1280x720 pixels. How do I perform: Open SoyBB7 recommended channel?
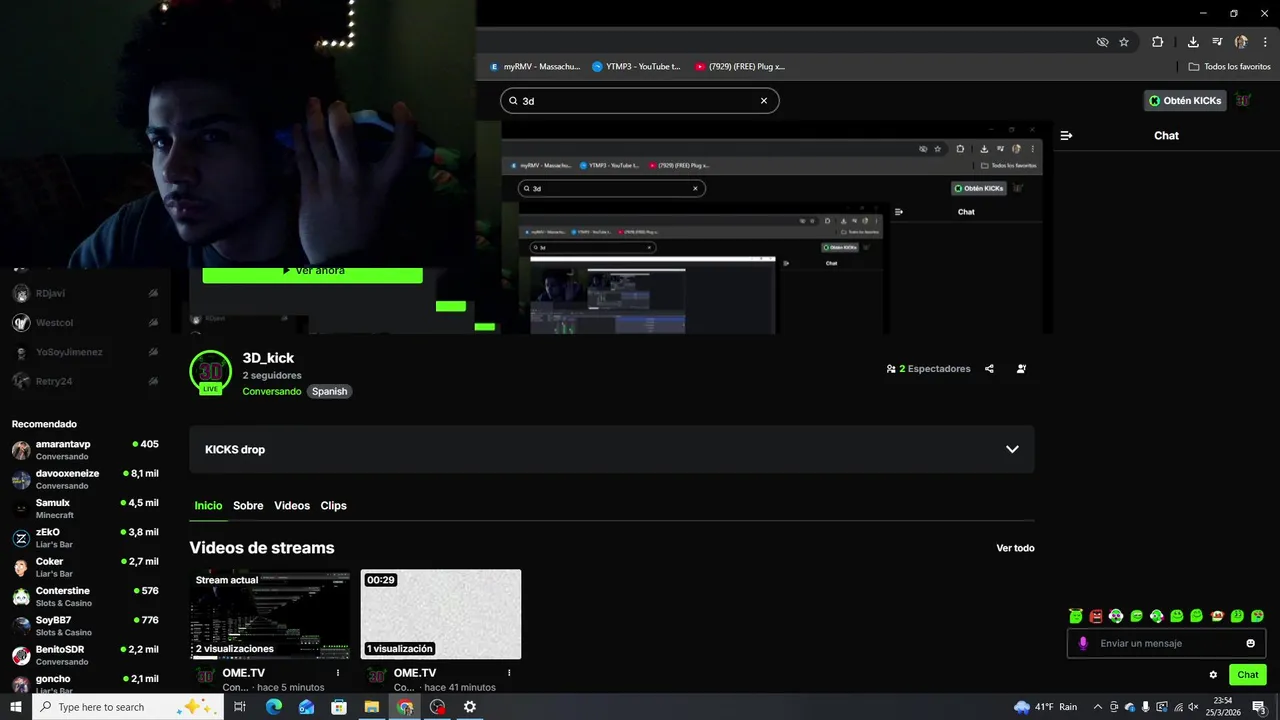point(85,626)
